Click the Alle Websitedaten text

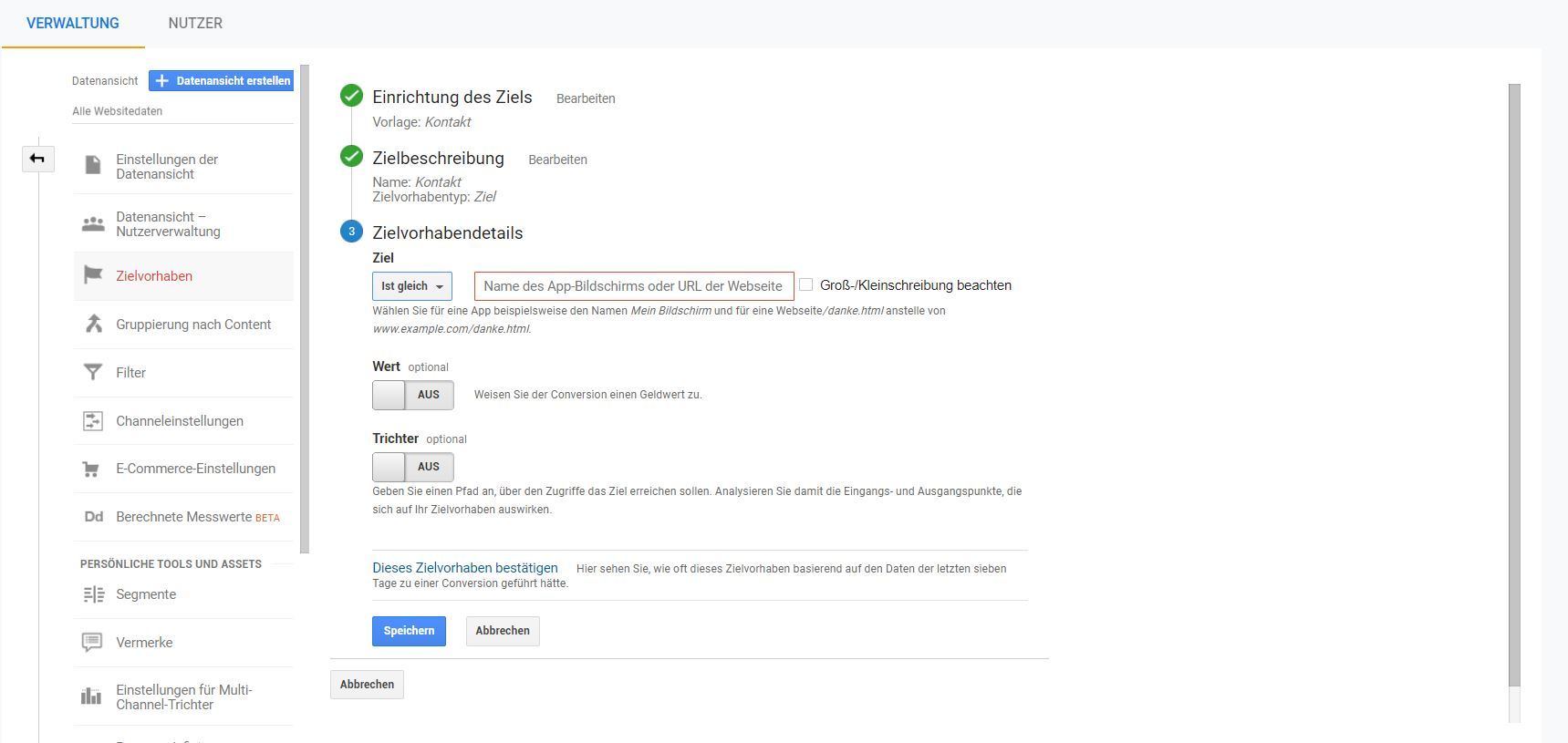118,111
